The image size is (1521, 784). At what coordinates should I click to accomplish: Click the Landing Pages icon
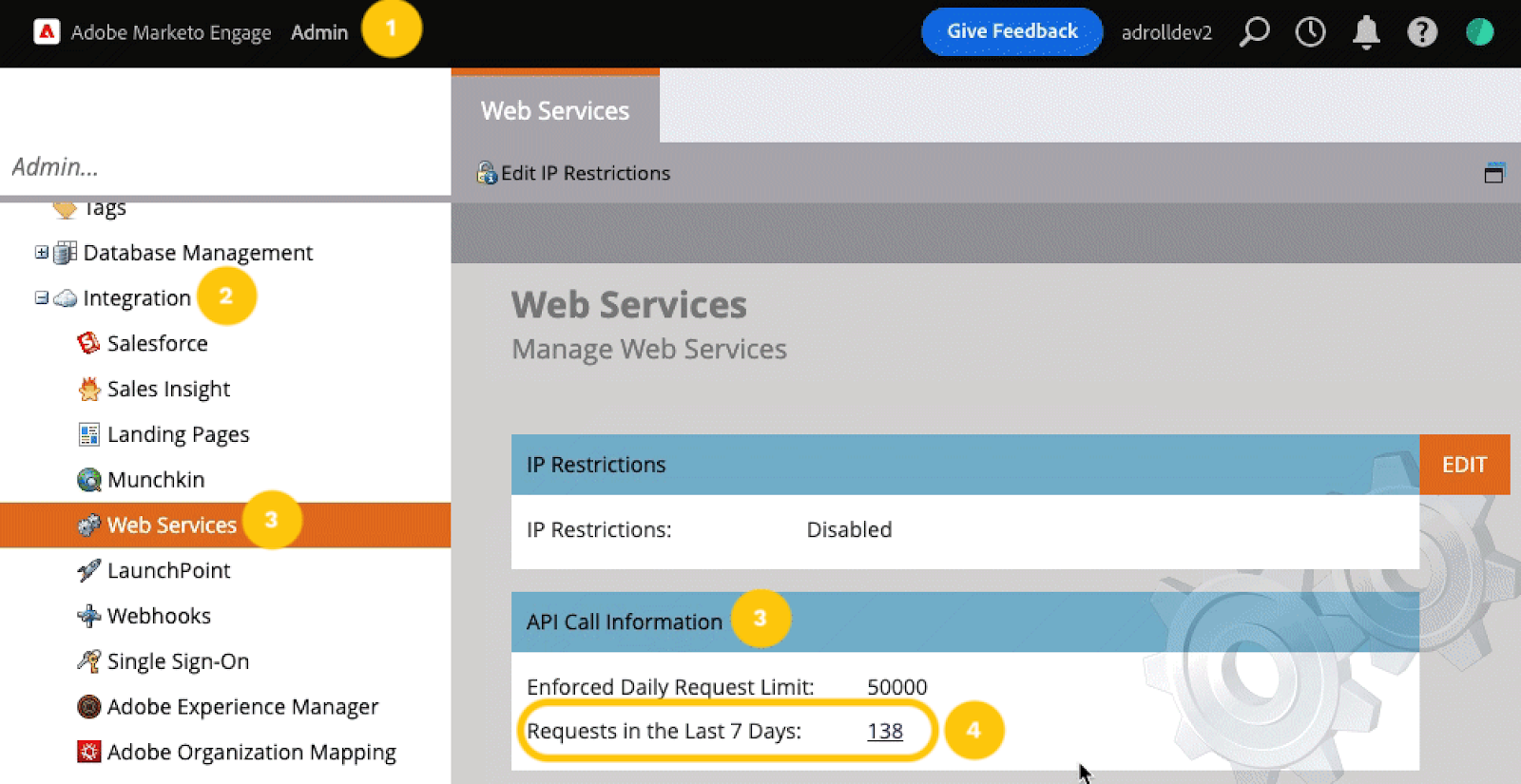[x=88, y=434]
